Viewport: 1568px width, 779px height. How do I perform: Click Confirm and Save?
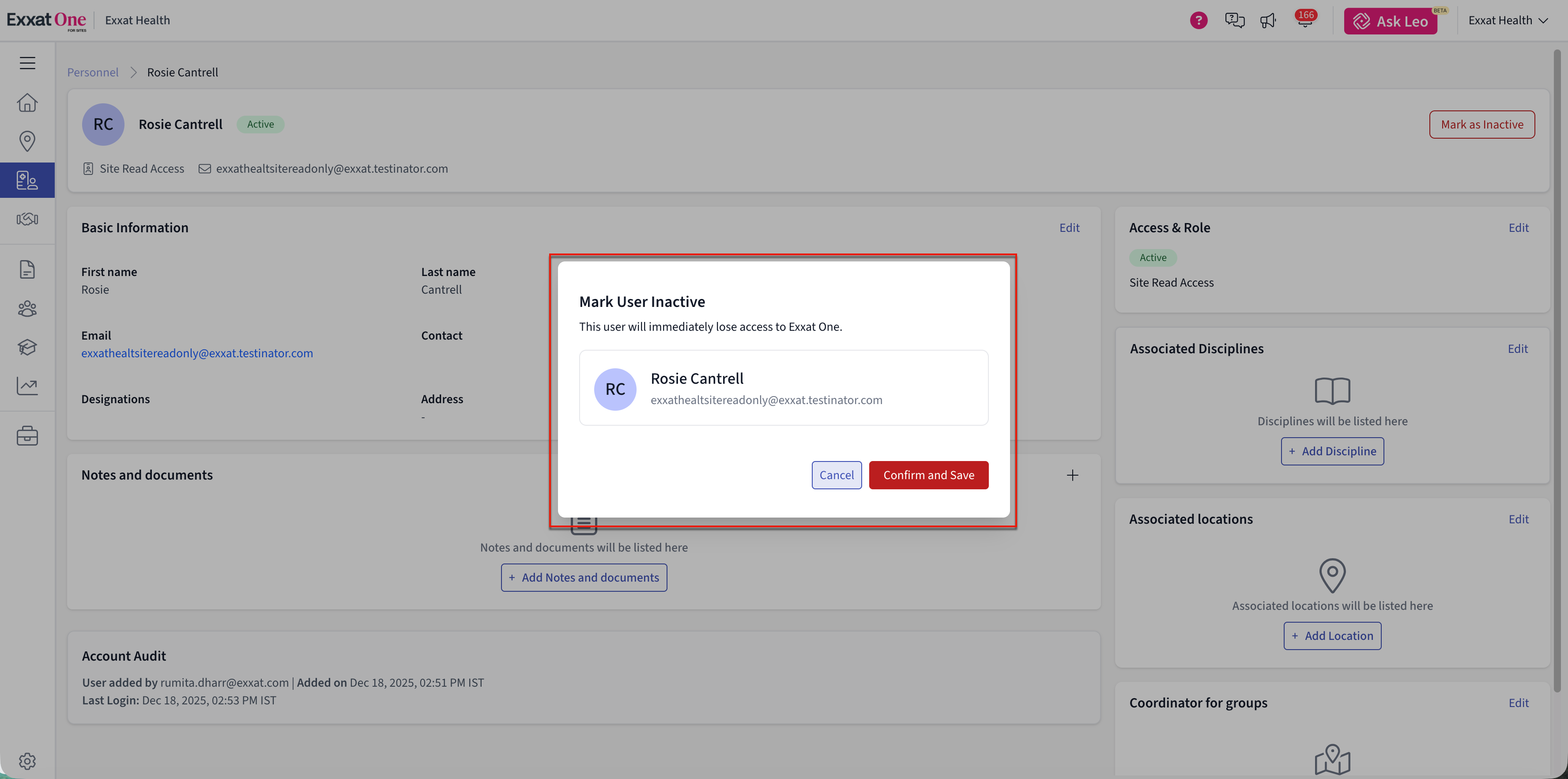pyautogui.click(x=928, y=475)
